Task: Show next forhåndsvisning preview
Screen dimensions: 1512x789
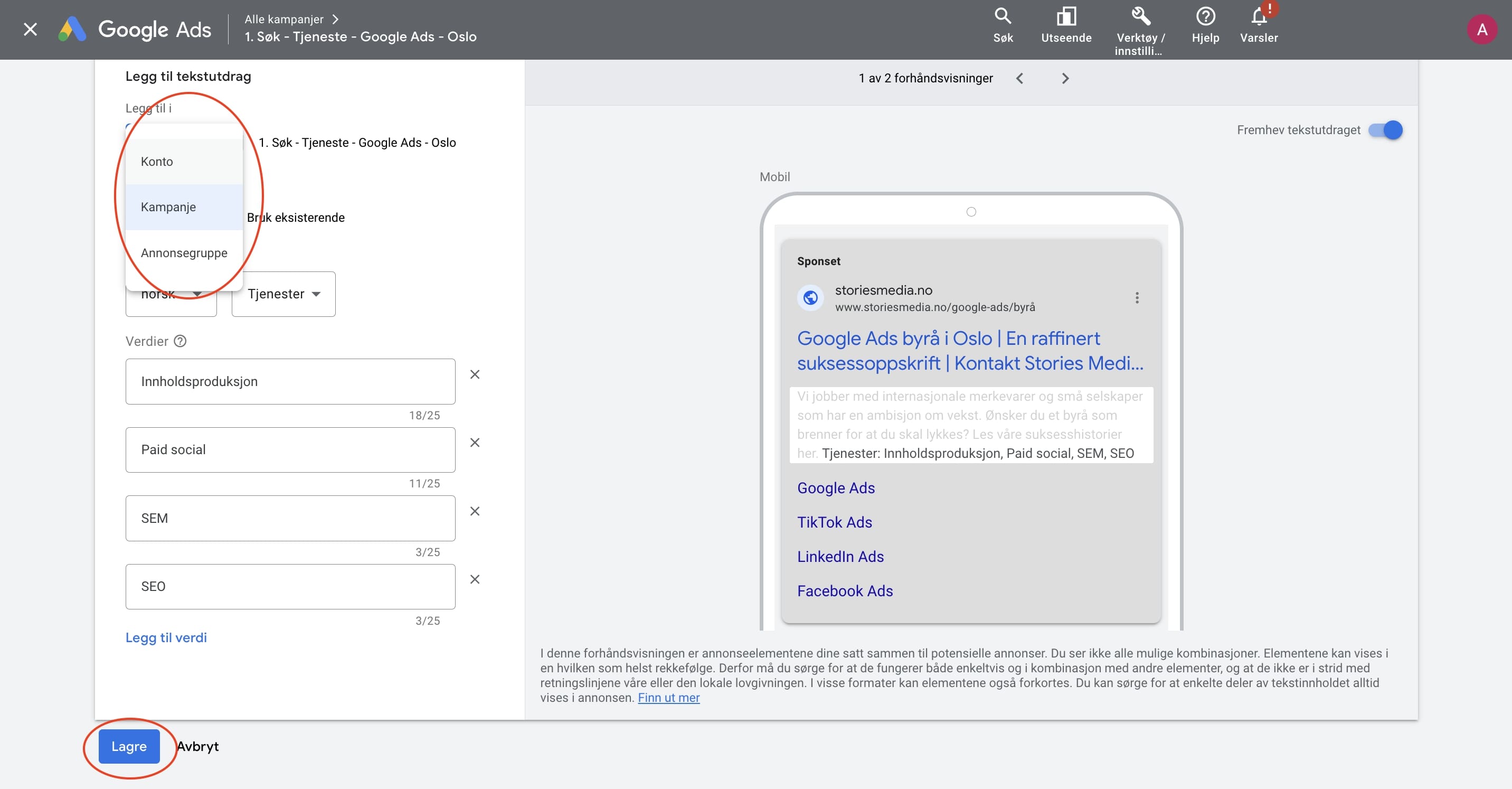Action: point(1065,79)
